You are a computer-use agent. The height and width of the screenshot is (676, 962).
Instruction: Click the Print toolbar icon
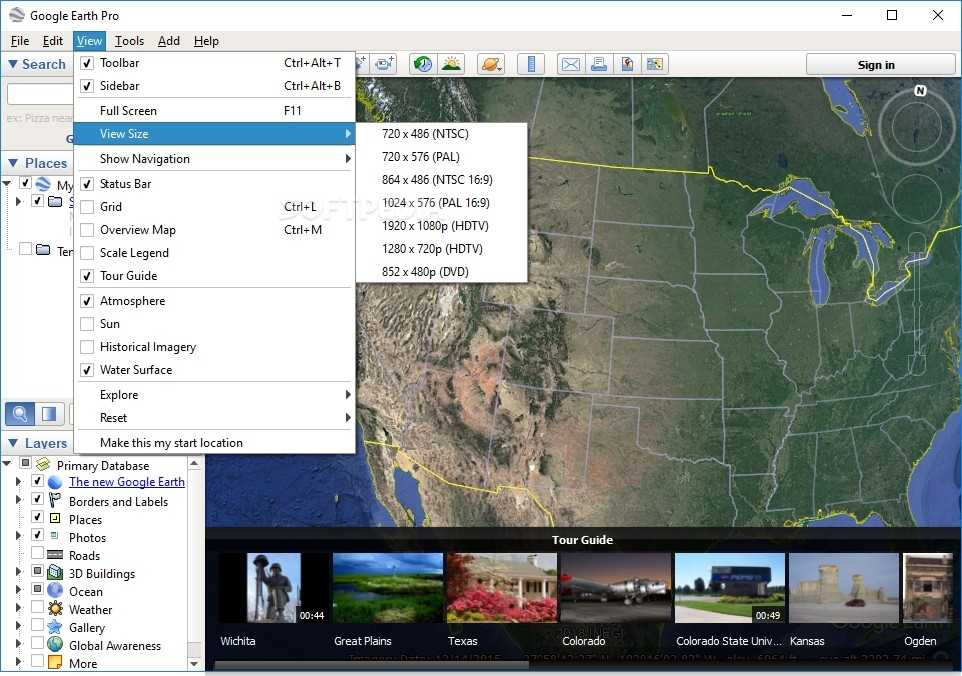coord(599,64)
